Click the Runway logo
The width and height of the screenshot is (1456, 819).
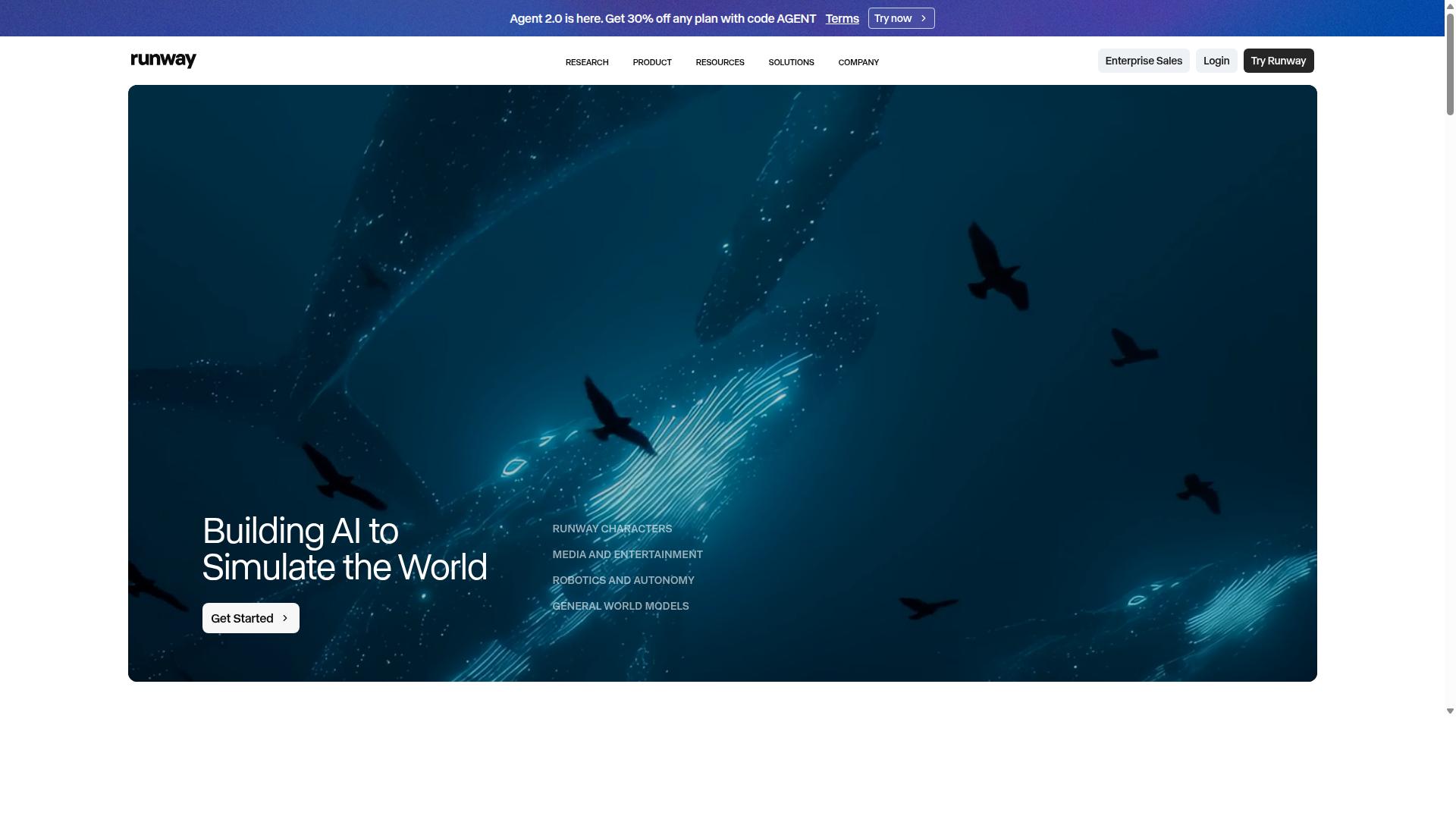click(x=163, y=61)
